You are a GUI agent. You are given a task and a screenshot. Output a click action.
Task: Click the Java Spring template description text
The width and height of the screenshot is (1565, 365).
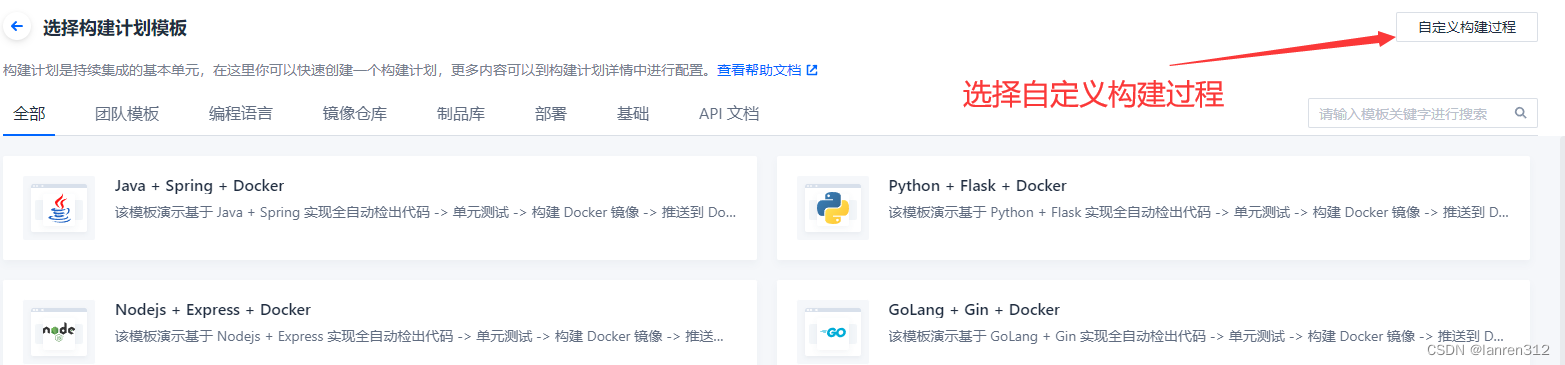click(426, 213)
